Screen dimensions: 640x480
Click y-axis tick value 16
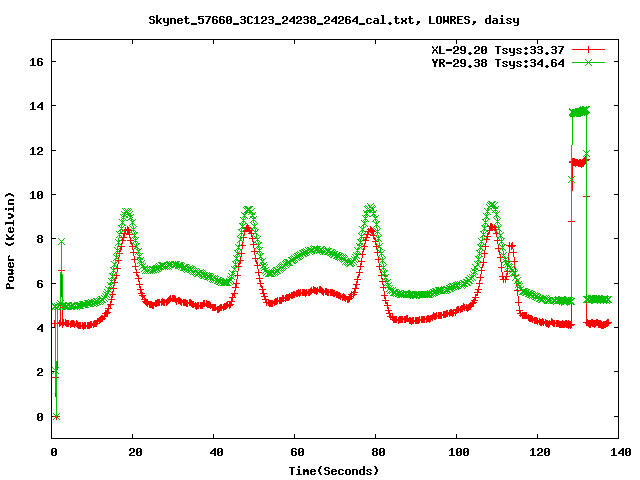(x=37, y=62)
